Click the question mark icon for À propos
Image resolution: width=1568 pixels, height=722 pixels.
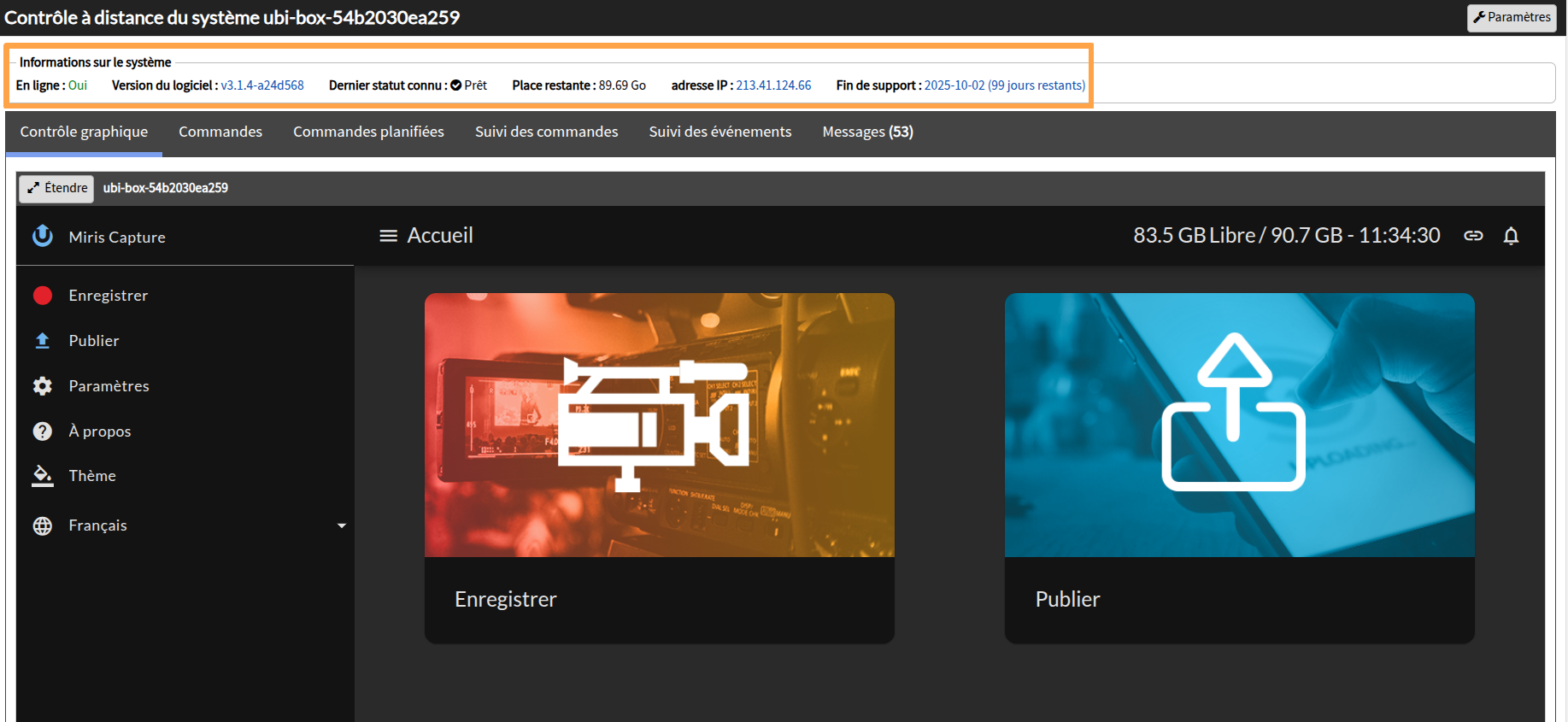click(x=43, y=431)
